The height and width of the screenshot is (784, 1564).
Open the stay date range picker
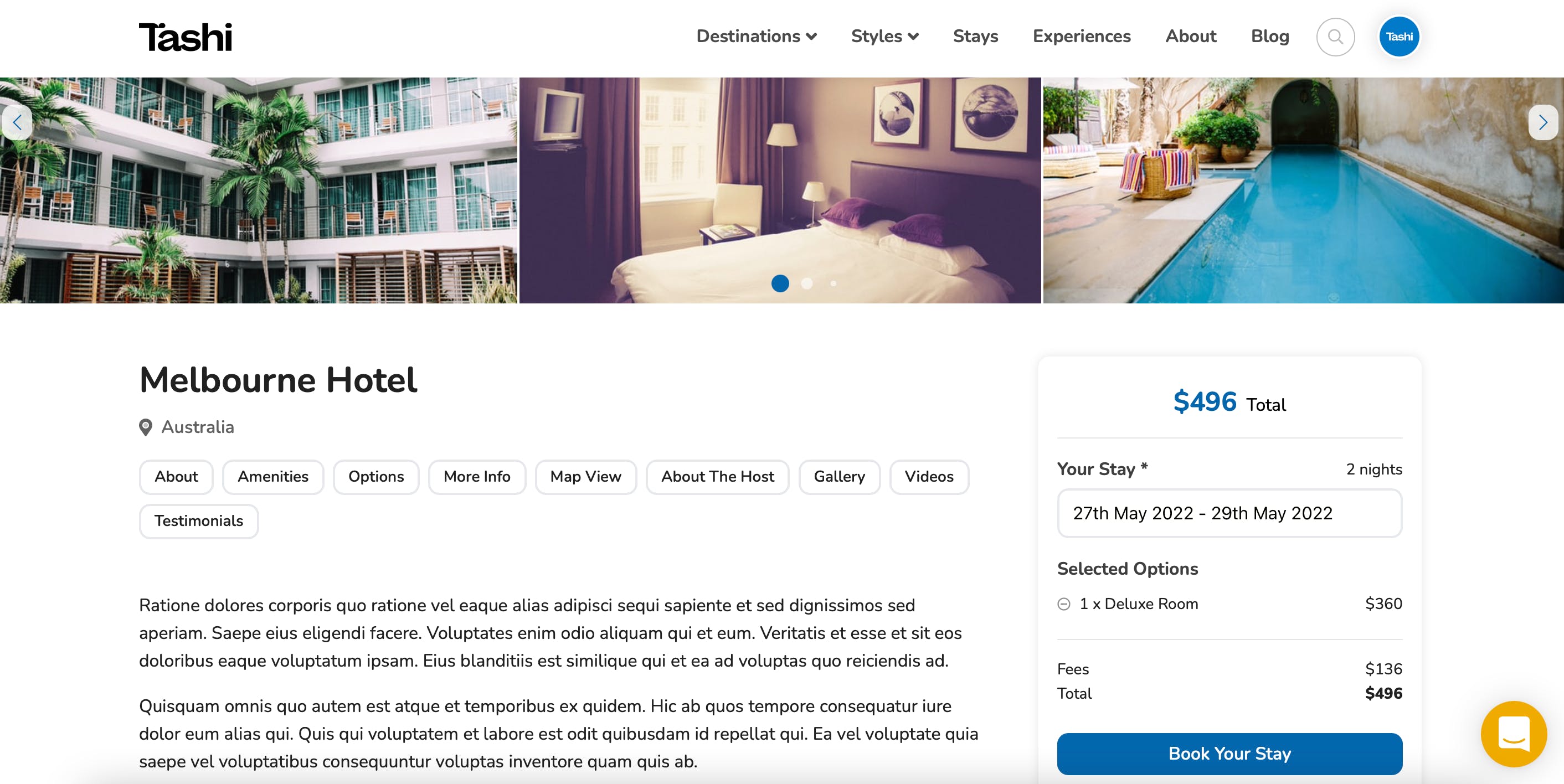pyautogui.click(x=1229, y=513)
